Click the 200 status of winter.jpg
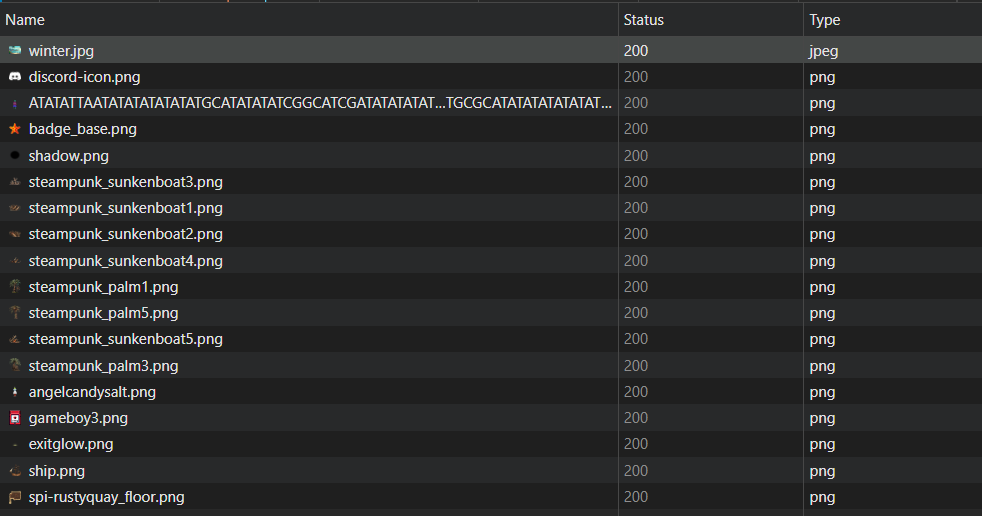Viewport: 982px width, 516px height. pos(635,50)
